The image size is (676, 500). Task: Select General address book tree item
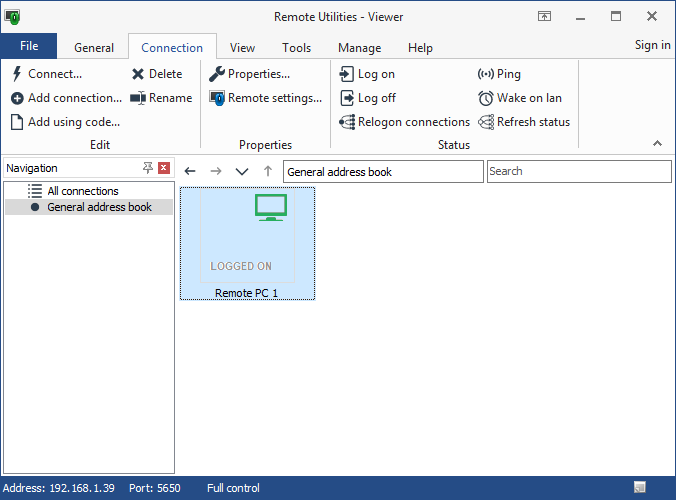tap(88, 207)
